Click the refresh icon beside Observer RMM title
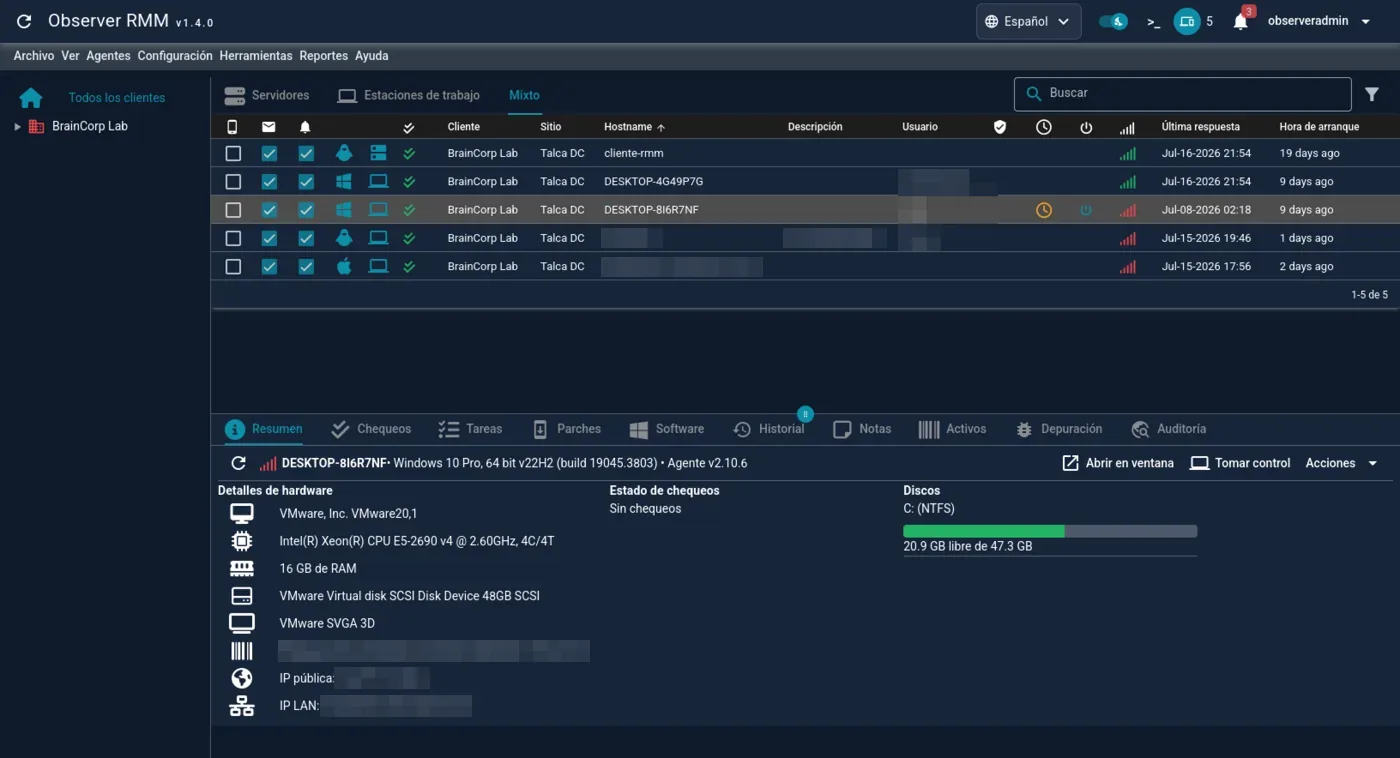1400x758 pixels. (x=25, y=21)
